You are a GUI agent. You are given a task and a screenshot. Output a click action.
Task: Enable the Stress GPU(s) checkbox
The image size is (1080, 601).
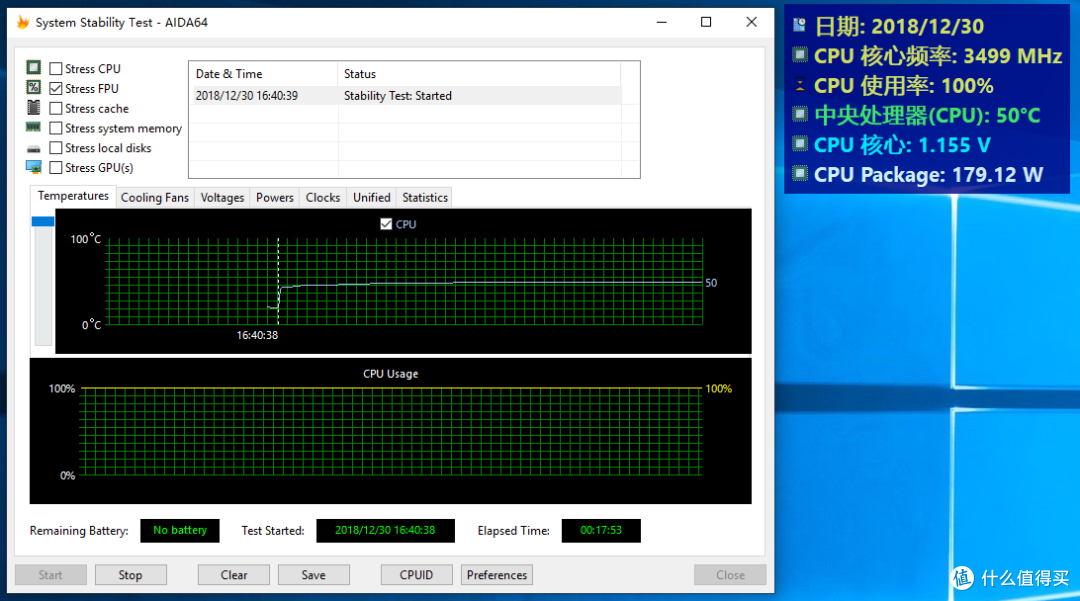56,167
